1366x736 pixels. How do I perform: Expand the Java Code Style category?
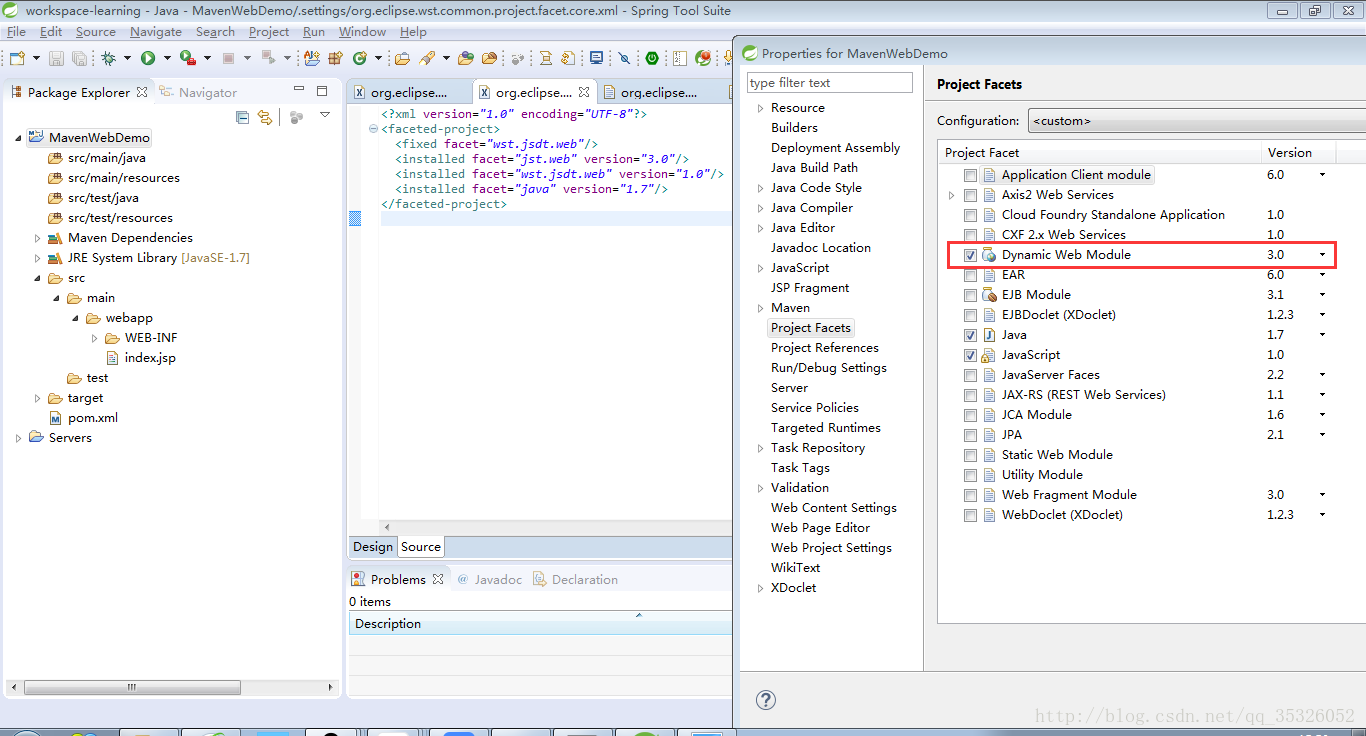click(760, 188)
